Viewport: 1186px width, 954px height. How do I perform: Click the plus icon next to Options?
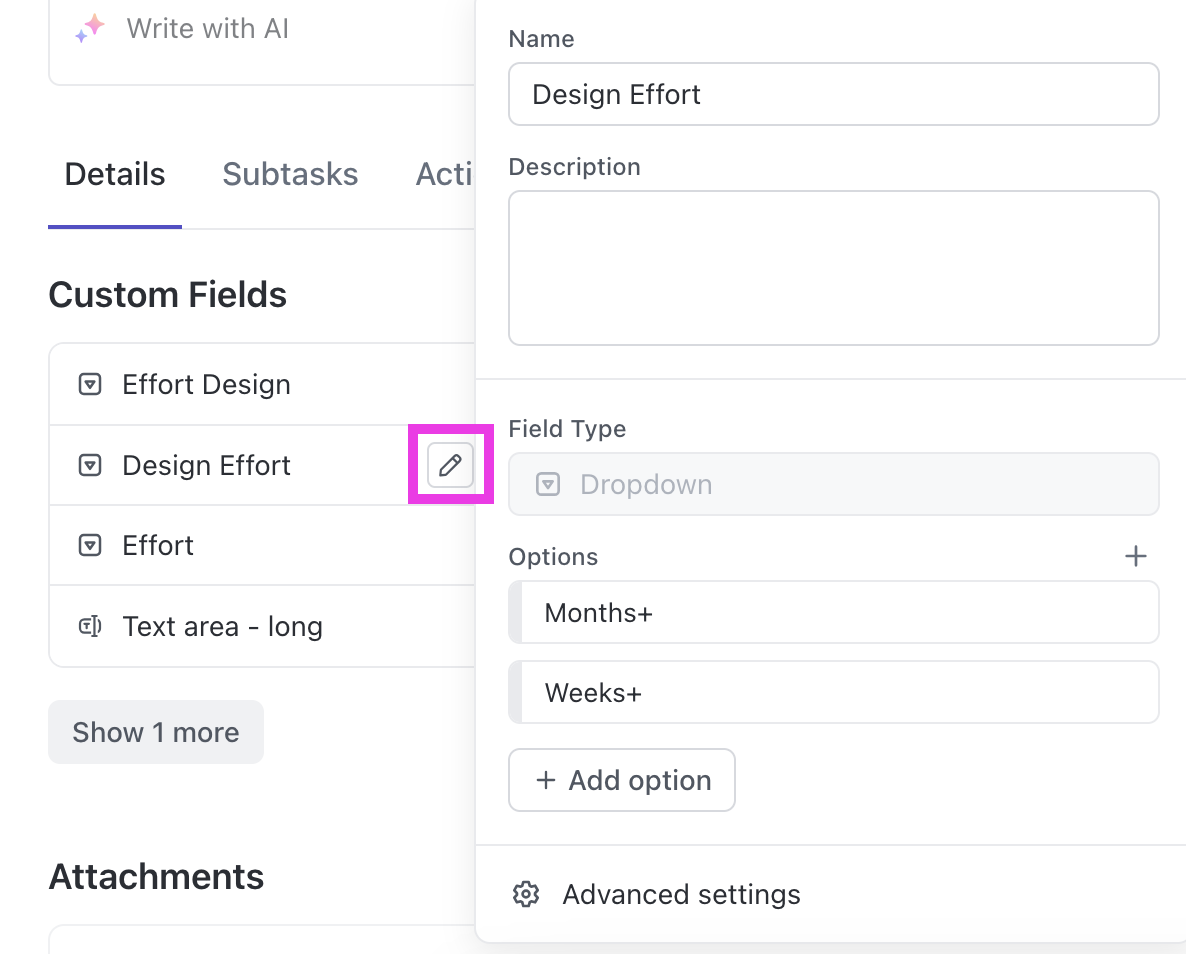1135,557
